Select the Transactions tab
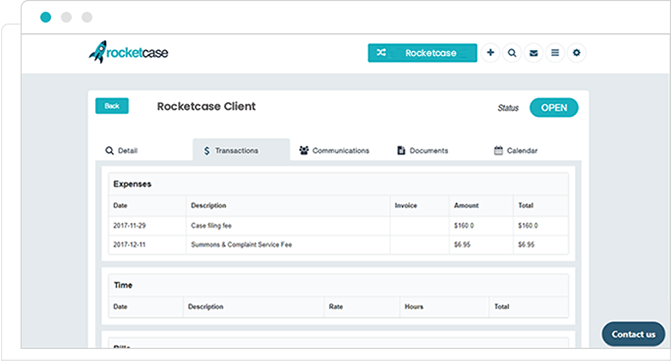 tap(241, 150)
